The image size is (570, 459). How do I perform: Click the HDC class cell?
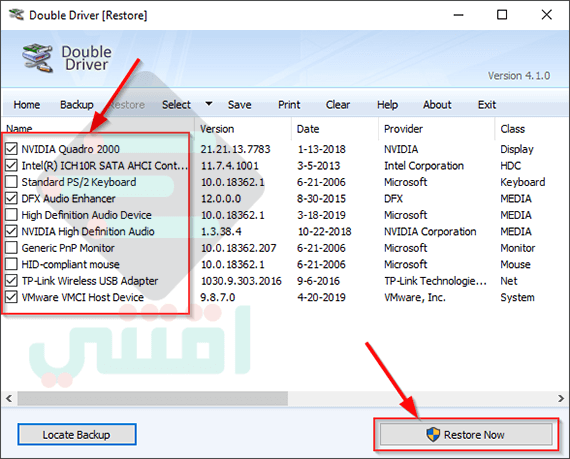(510, 166)
